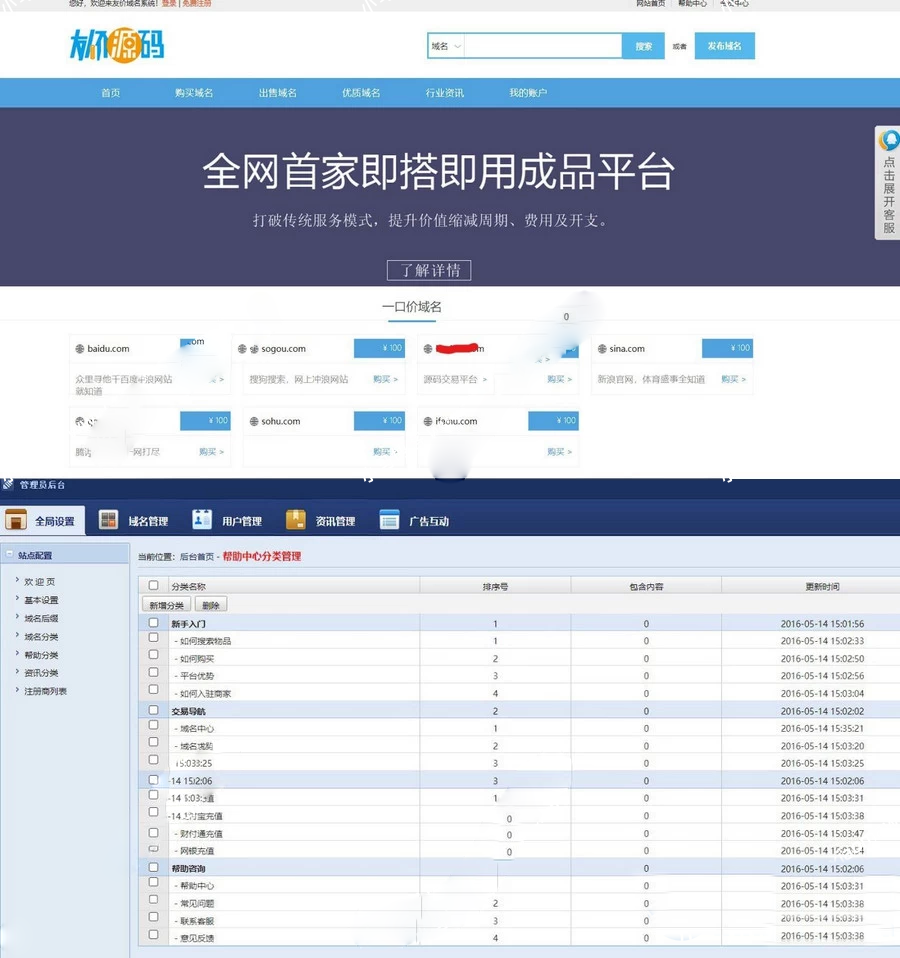900x958 pixels.
Task: Open 我的账户 navigation item
Action: point(528,93)
